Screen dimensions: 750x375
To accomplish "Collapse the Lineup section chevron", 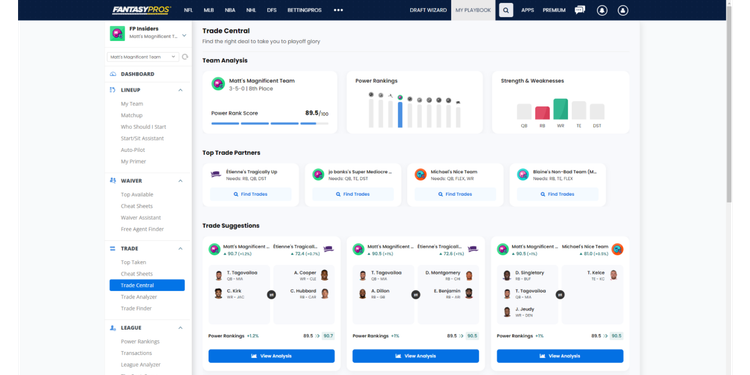I will pyautogui.click(x=180, y=90).
